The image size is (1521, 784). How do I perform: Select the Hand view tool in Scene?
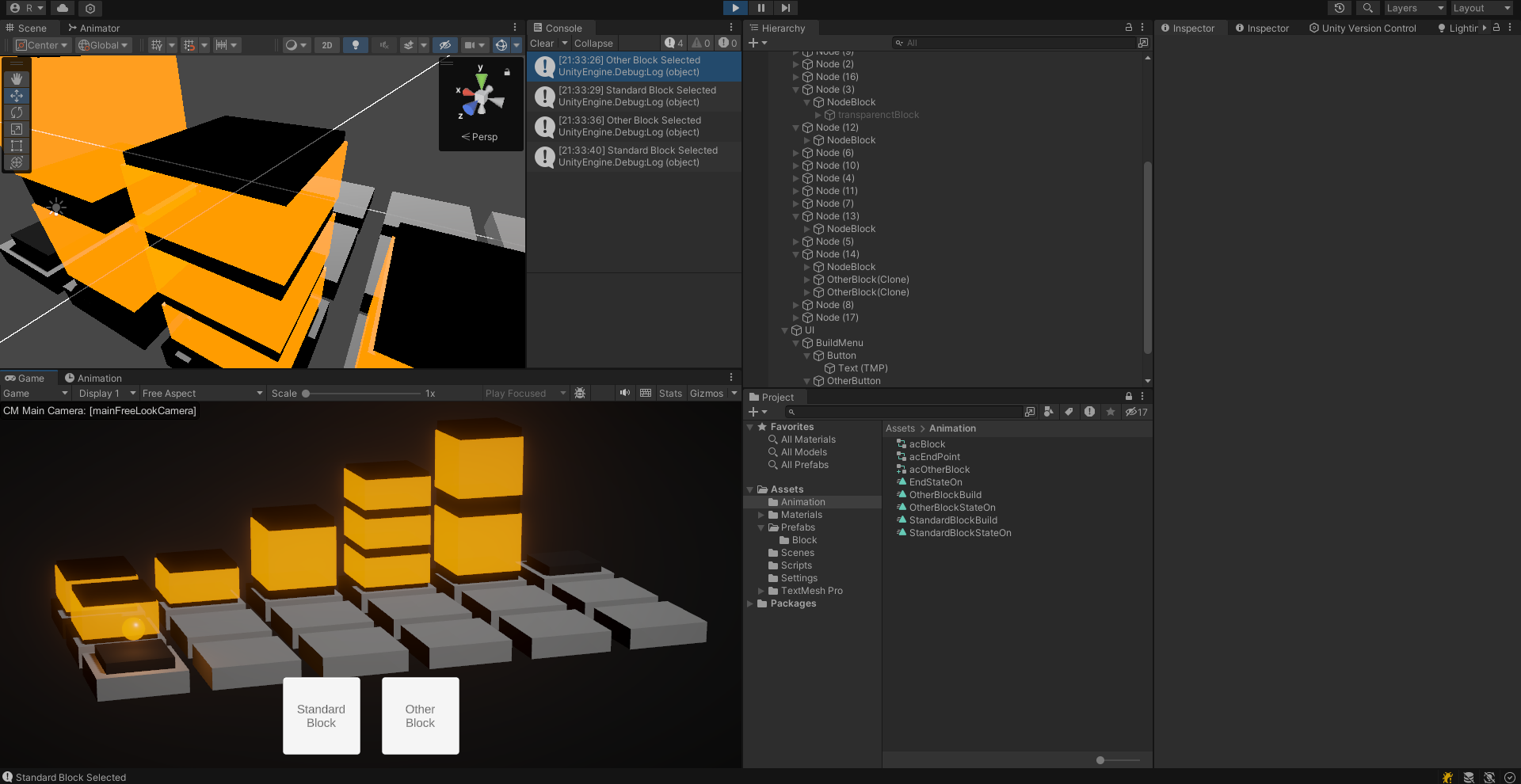(17, 79)
